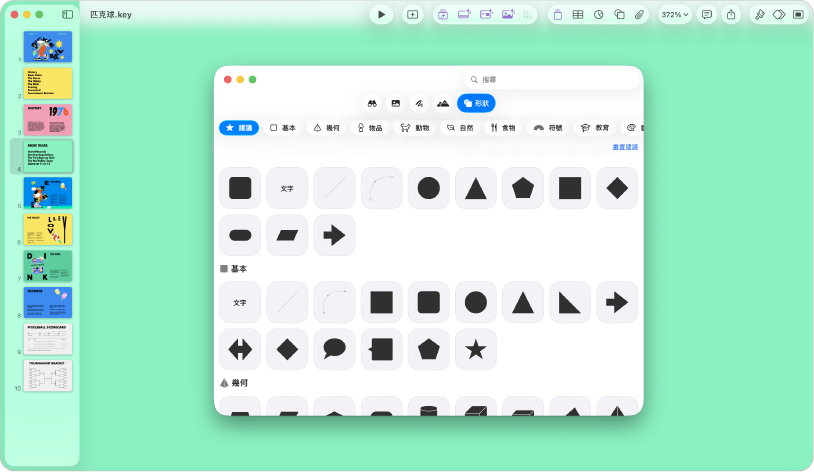The image size is (814, 473).
Task: Select the 自然 category pill
Action: [x=460, y=128]
